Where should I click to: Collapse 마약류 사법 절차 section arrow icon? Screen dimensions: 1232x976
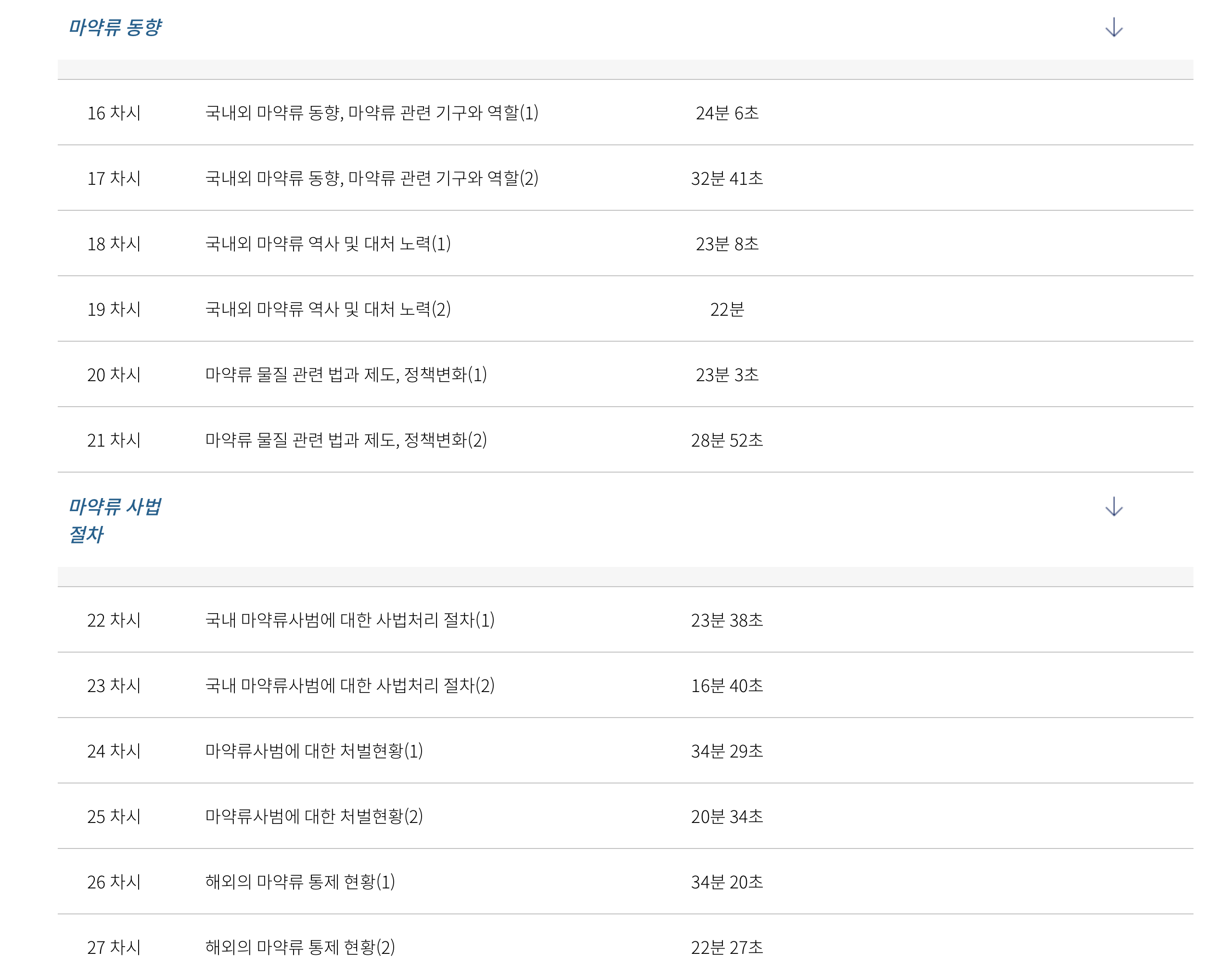click(x=1113, y=507)
